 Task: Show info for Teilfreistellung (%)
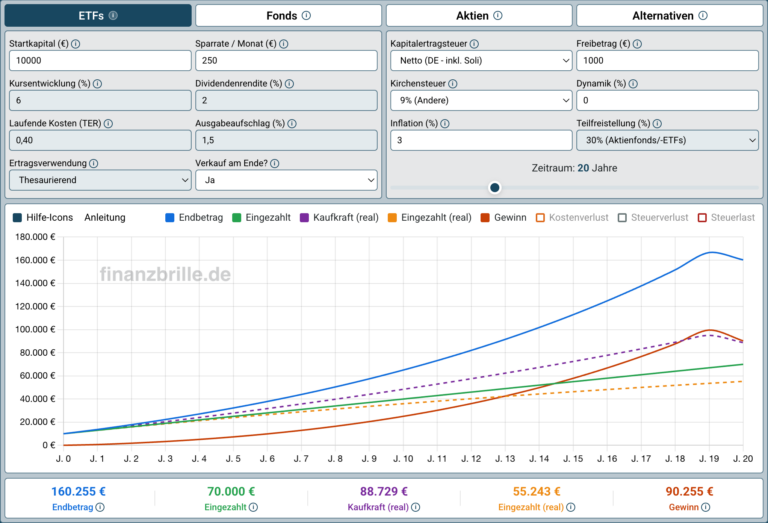click(x=657, y=124)
